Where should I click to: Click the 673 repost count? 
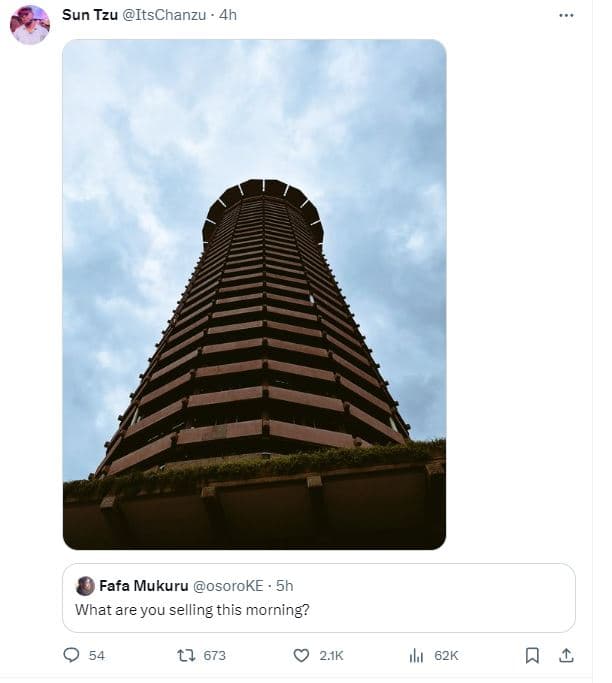coord(214,655)
